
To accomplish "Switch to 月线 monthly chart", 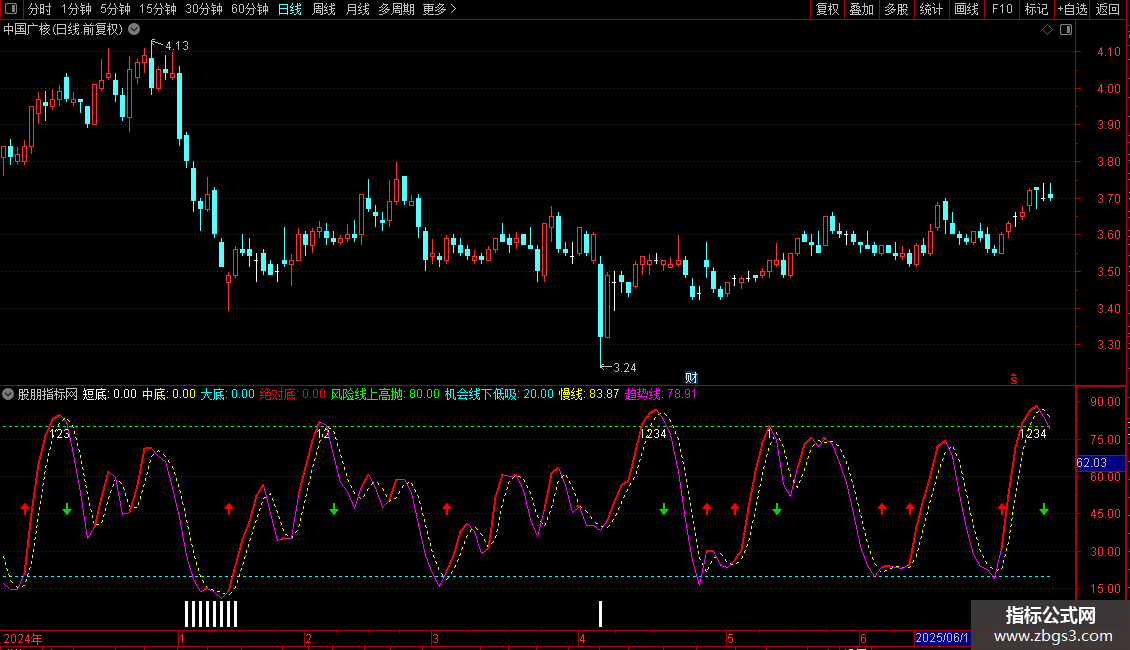I will coord(357,9).
